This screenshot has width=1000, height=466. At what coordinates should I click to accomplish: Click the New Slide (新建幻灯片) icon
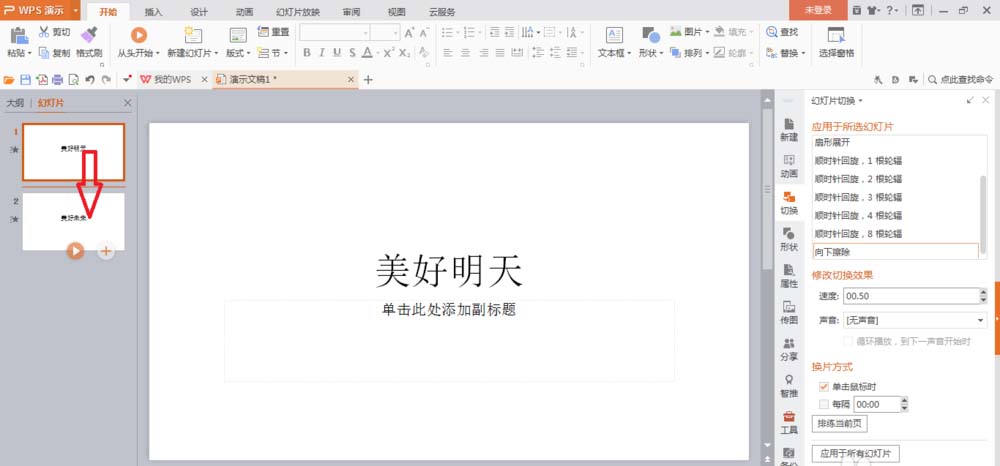pos(193,35)
